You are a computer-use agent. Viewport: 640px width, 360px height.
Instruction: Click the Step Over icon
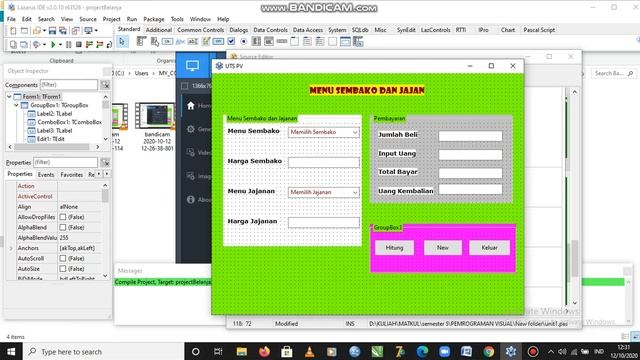click(x=99, y=44)
